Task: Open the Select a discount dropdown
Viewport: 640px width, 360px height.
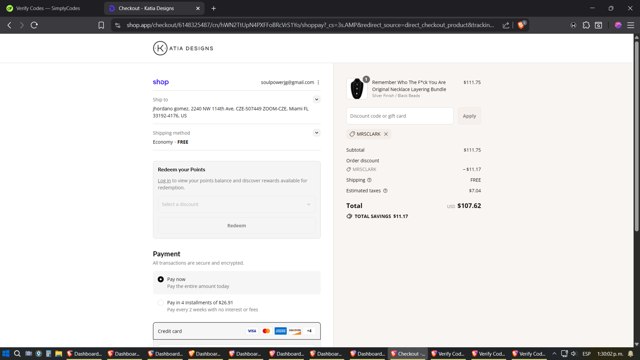Action: pyautogui.click(x=236, y=204)
